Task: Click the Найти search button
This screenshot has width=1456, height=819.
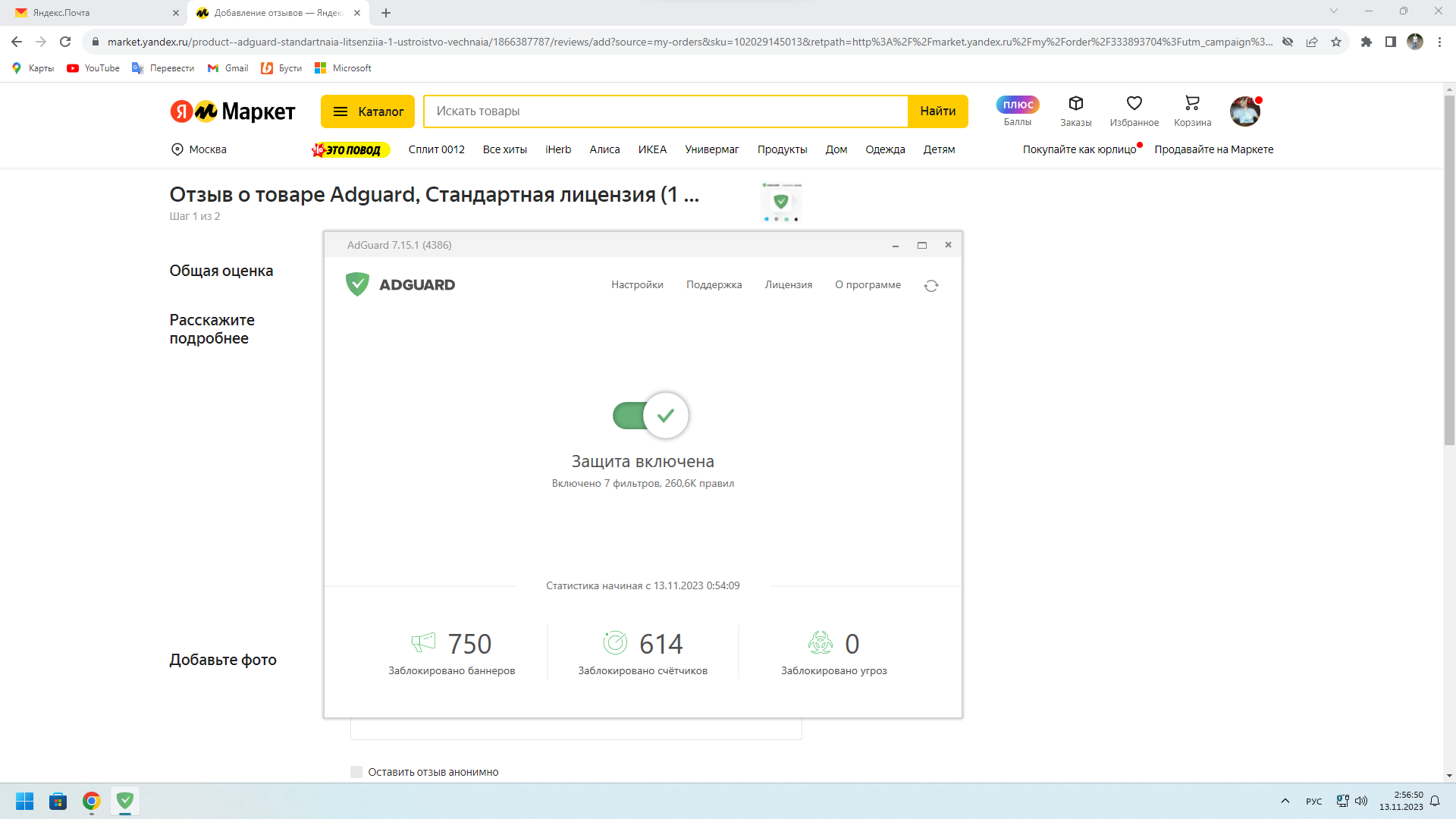Action: [x=937, y=111]
